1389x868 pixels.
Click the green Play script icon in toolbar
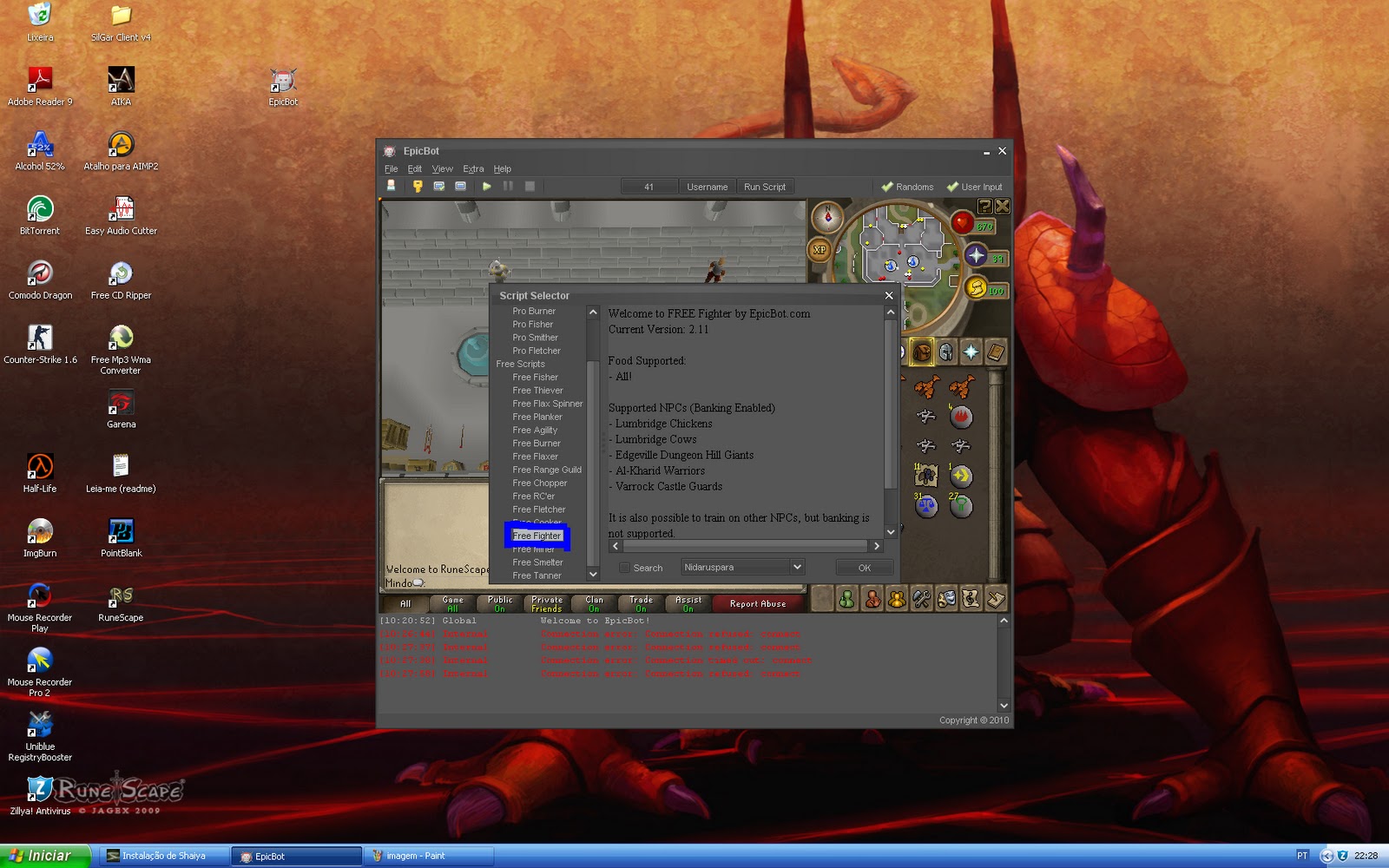tap(486, 186)
